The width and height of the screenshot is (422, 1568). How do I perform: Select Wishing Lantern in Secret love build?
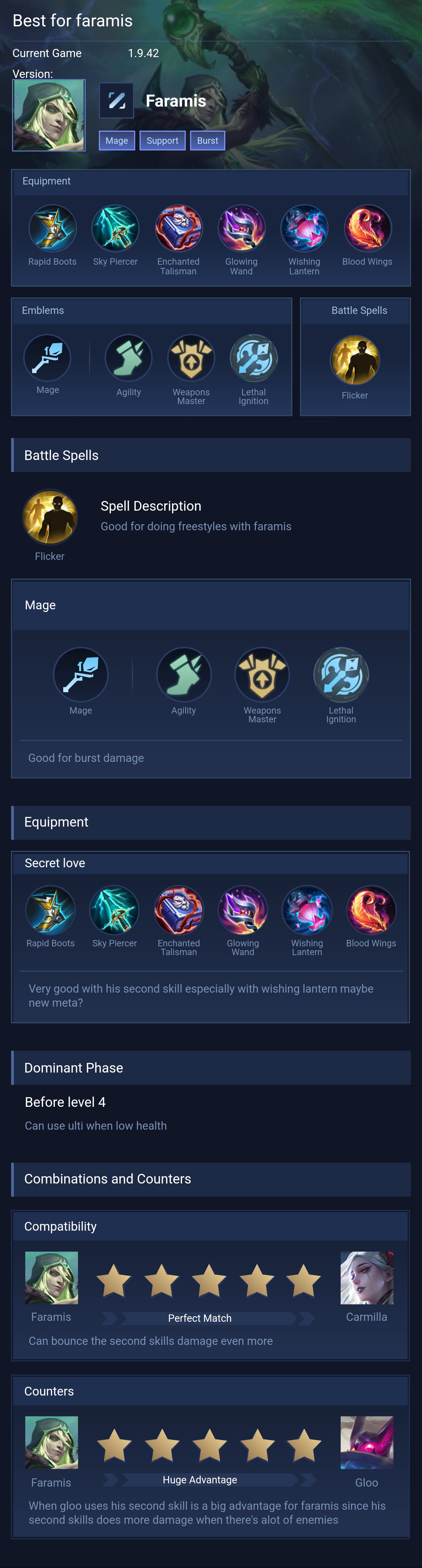(307, 909)
